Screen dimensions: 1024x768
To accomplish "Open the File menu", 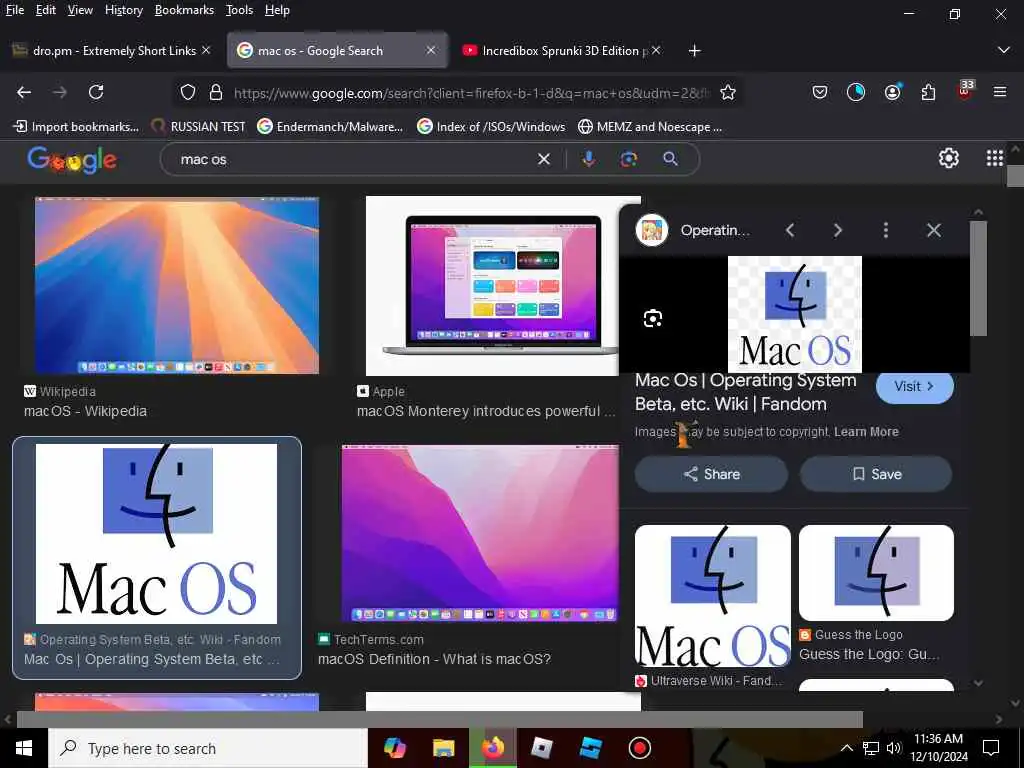I will pos(14,10).
